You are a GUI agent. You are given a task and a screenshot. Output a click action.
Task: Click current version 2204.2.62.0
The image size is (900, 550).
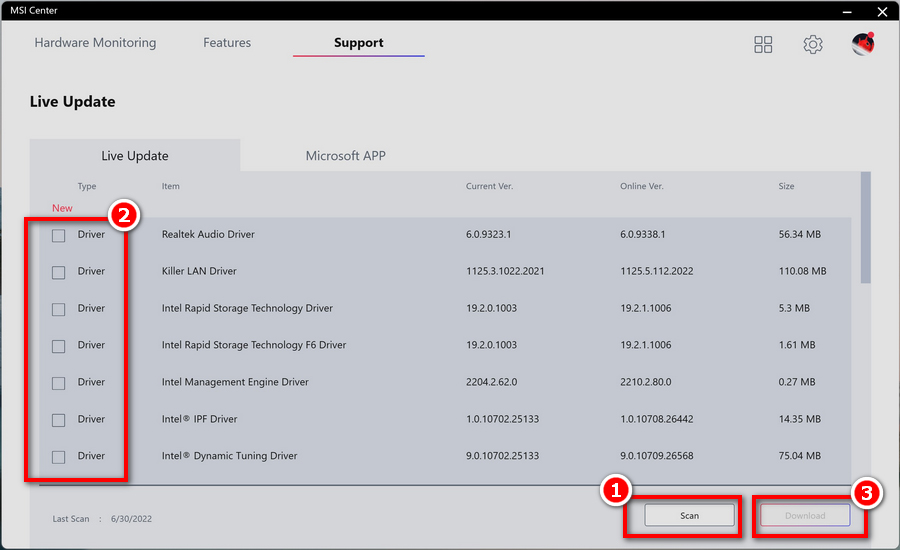[x=491, y=382]
